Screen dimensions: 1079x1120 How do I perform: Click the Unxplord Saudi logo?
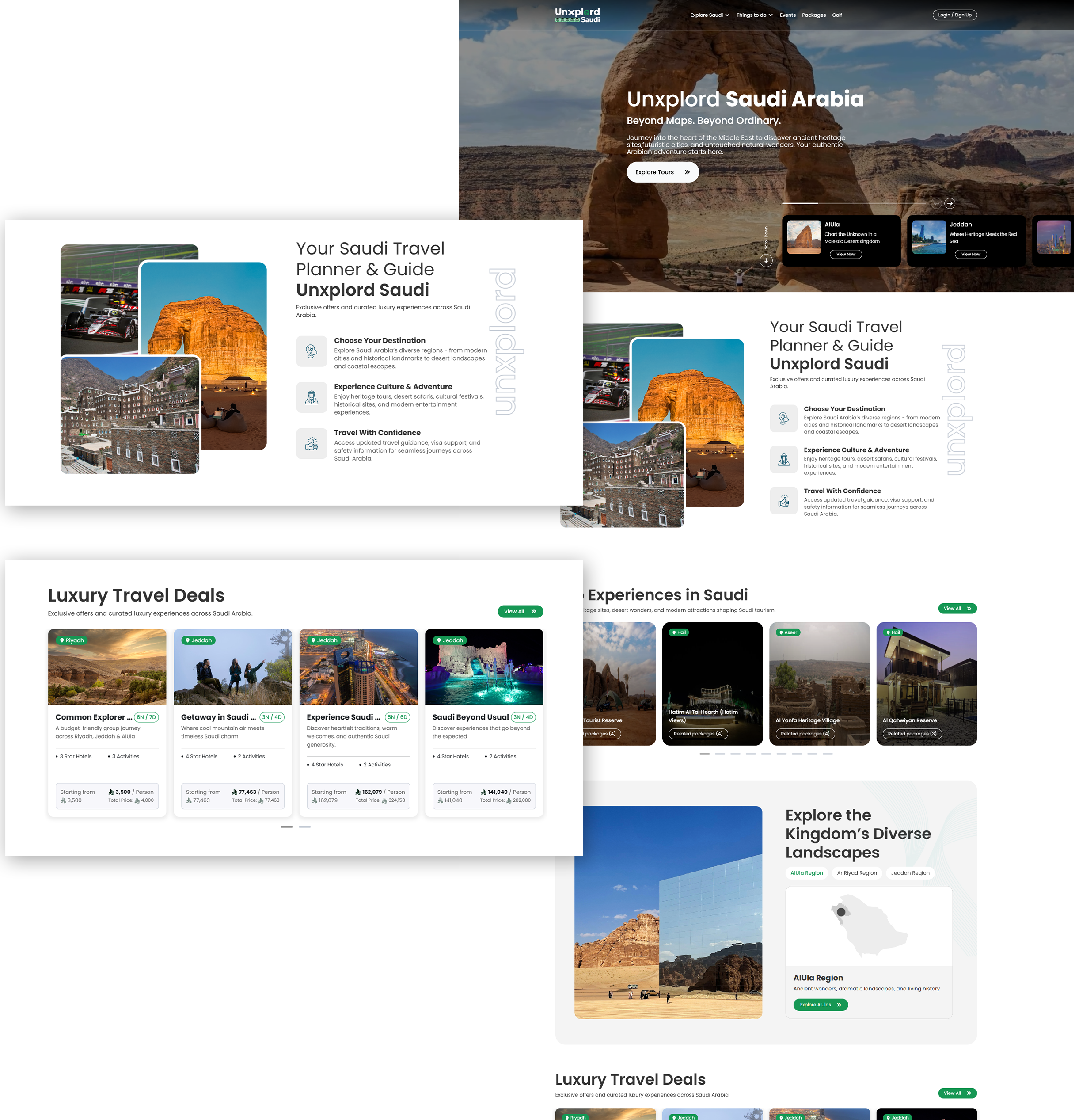click(x=577, y=15)
